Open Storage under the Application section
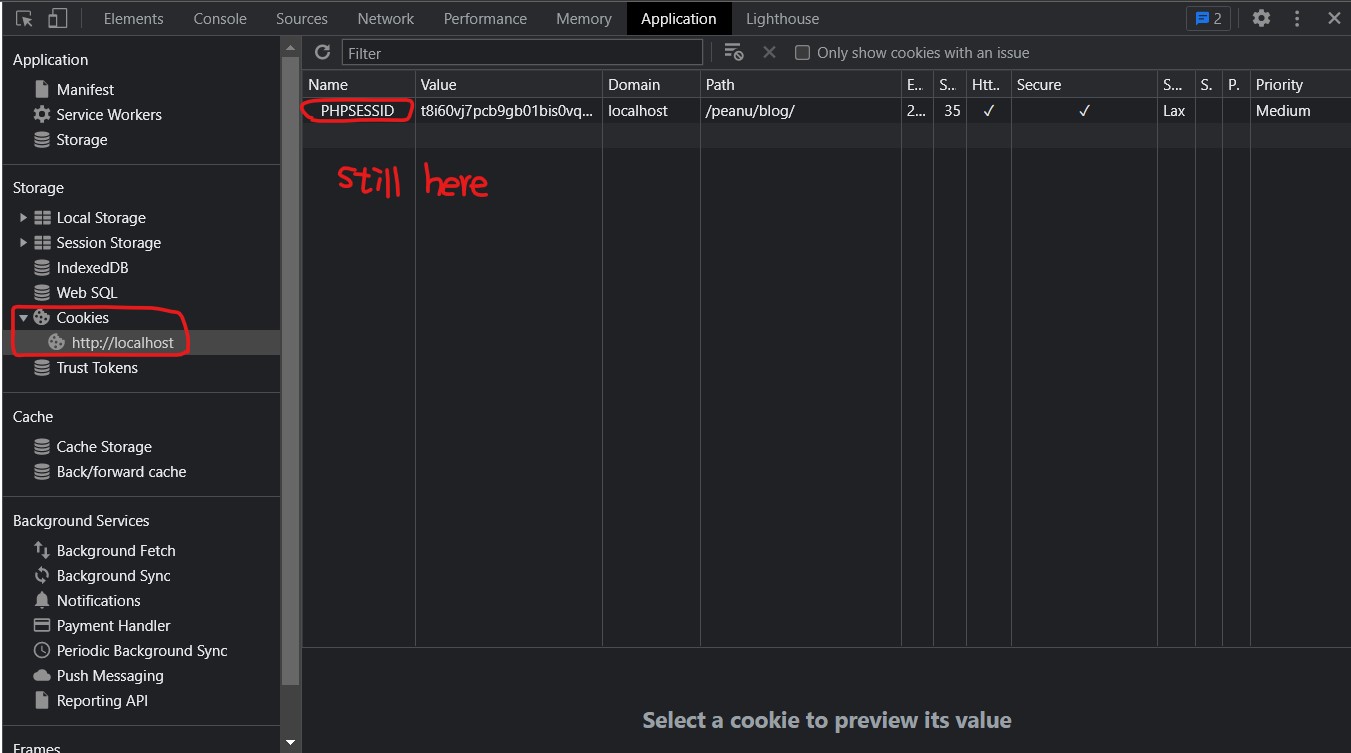The width and height of the screenshot is (1351, 753). coord(82,140)
